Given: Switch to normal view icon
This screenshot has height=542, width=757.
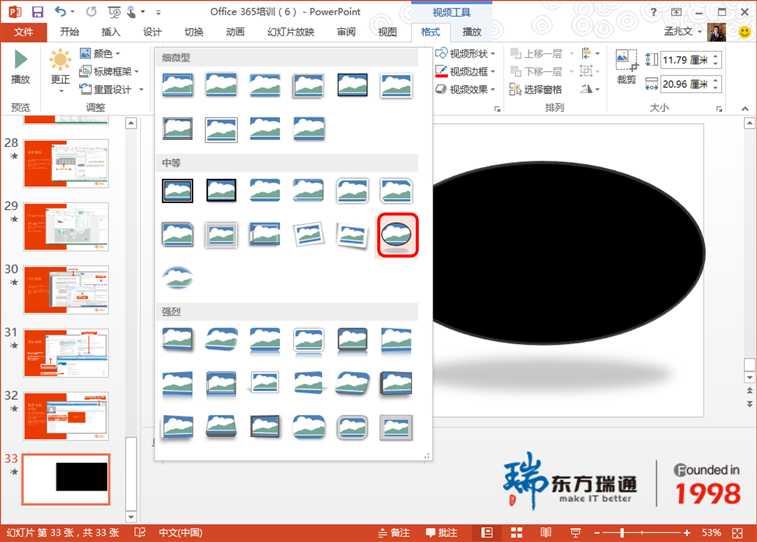Looking at the screenshot, I should 487,533.
